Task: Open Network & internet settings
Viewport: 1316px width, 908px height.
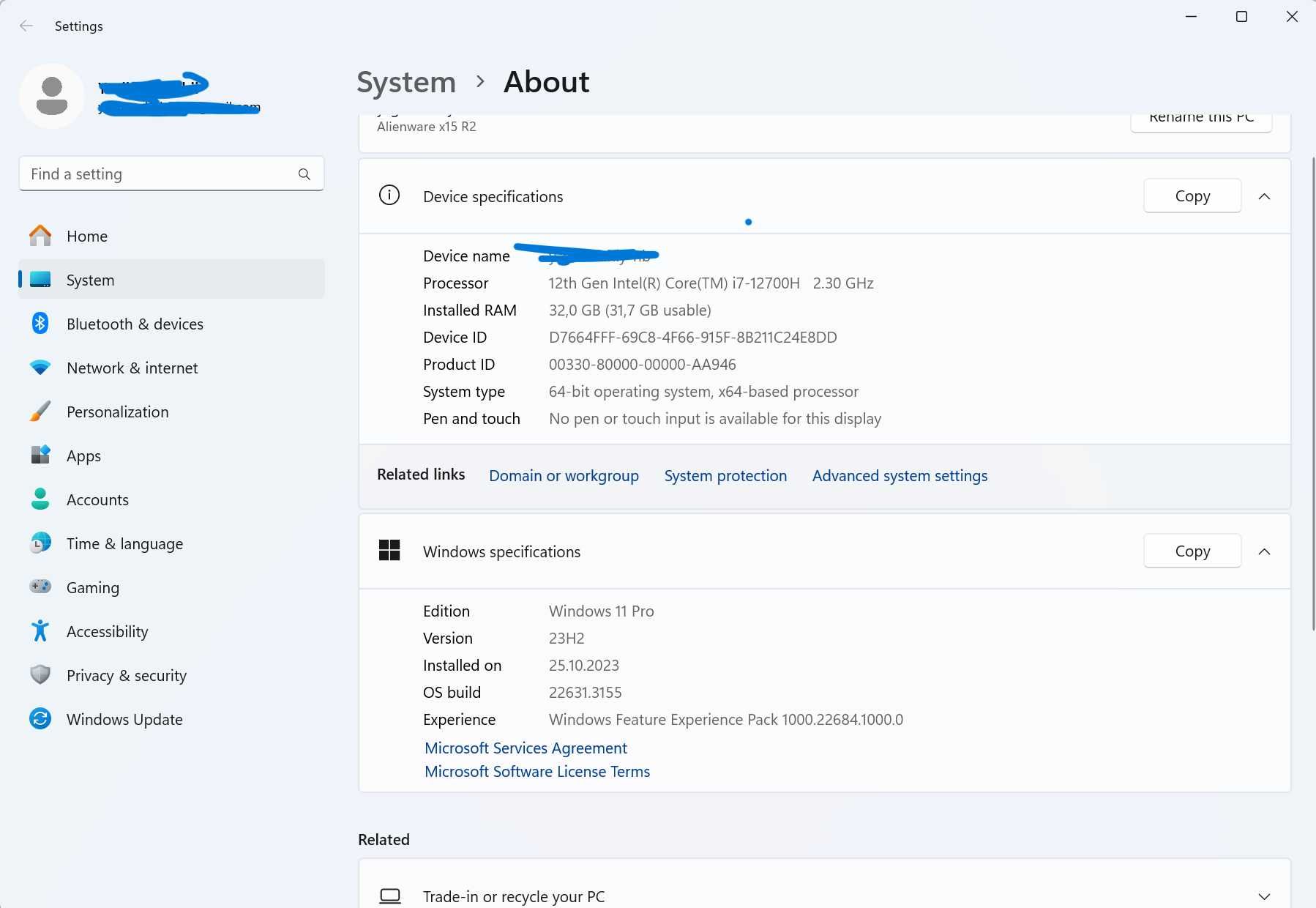Action: tap(171, 368)
